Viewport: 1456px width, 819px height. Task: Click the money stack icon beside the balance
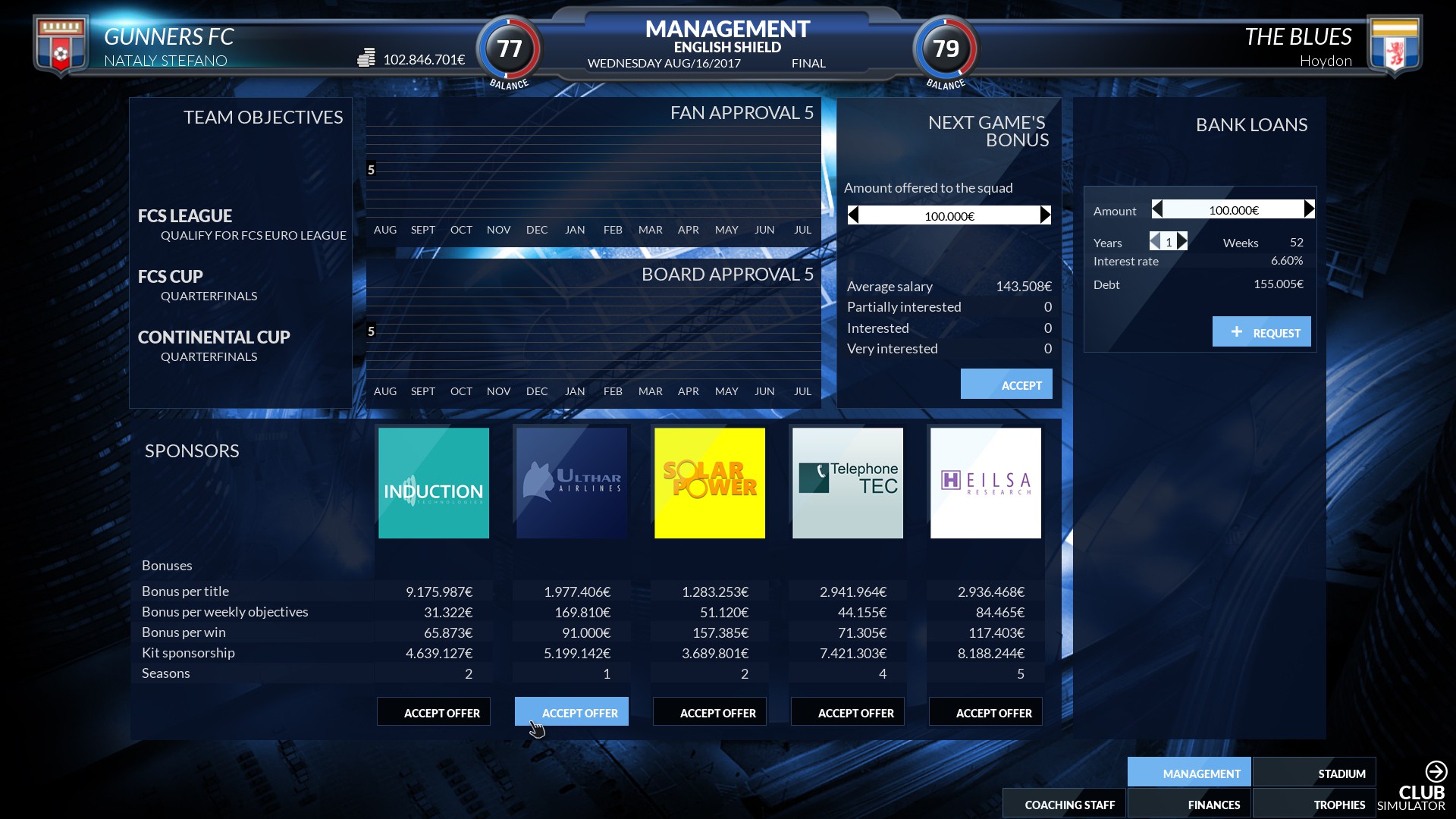[367, 57]
